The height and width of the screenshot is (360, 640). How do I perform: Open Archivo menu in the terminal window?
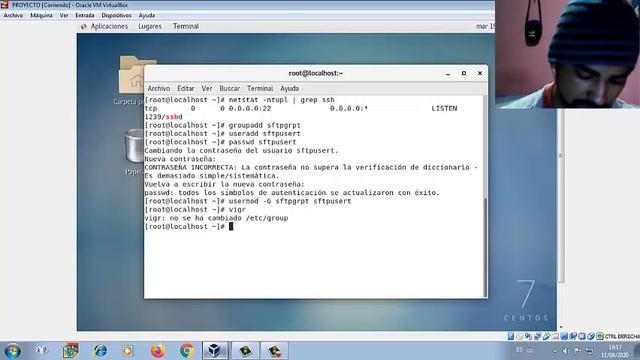(159, 88)
